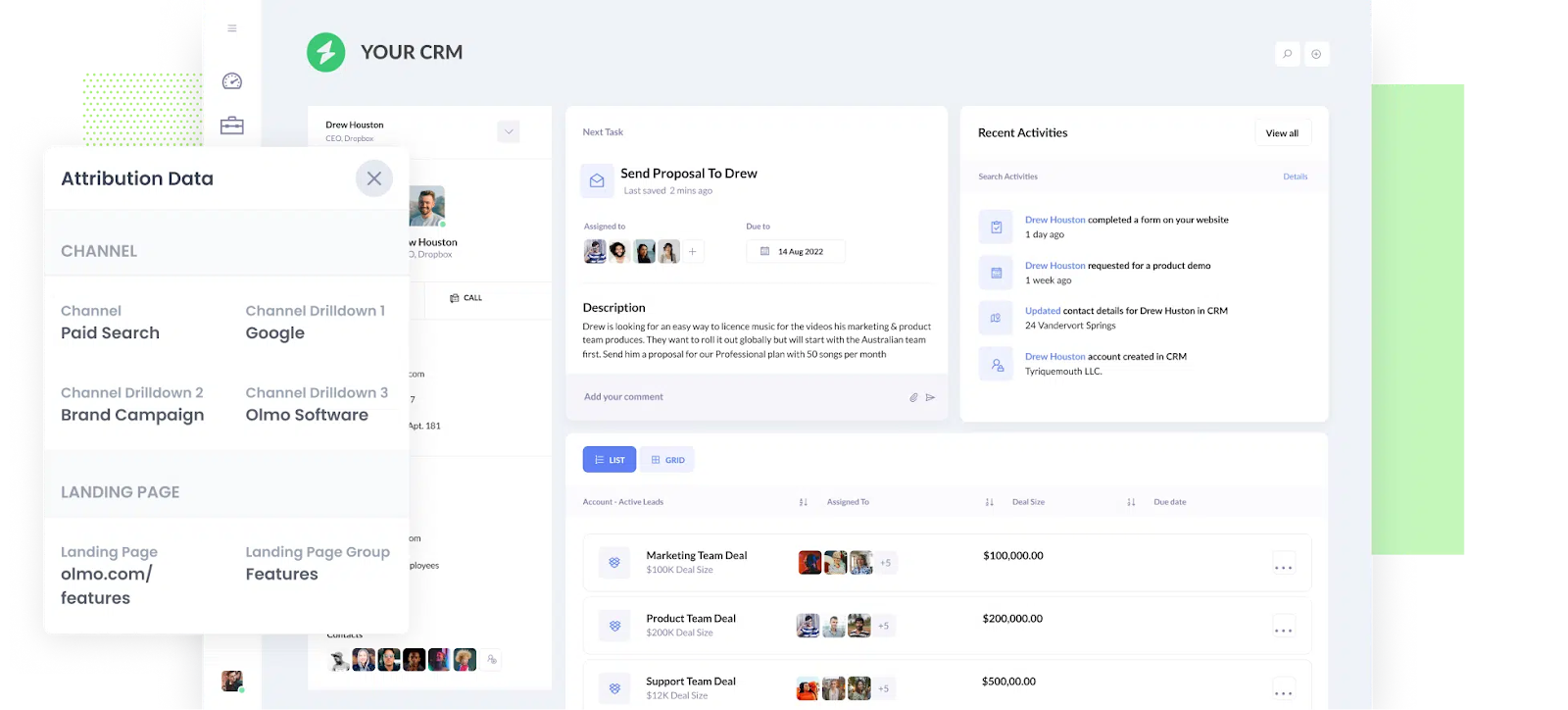Click the Brand Campaign drilldown value
This screenshot has width=1568, height=710.
[x=132, y=416]
